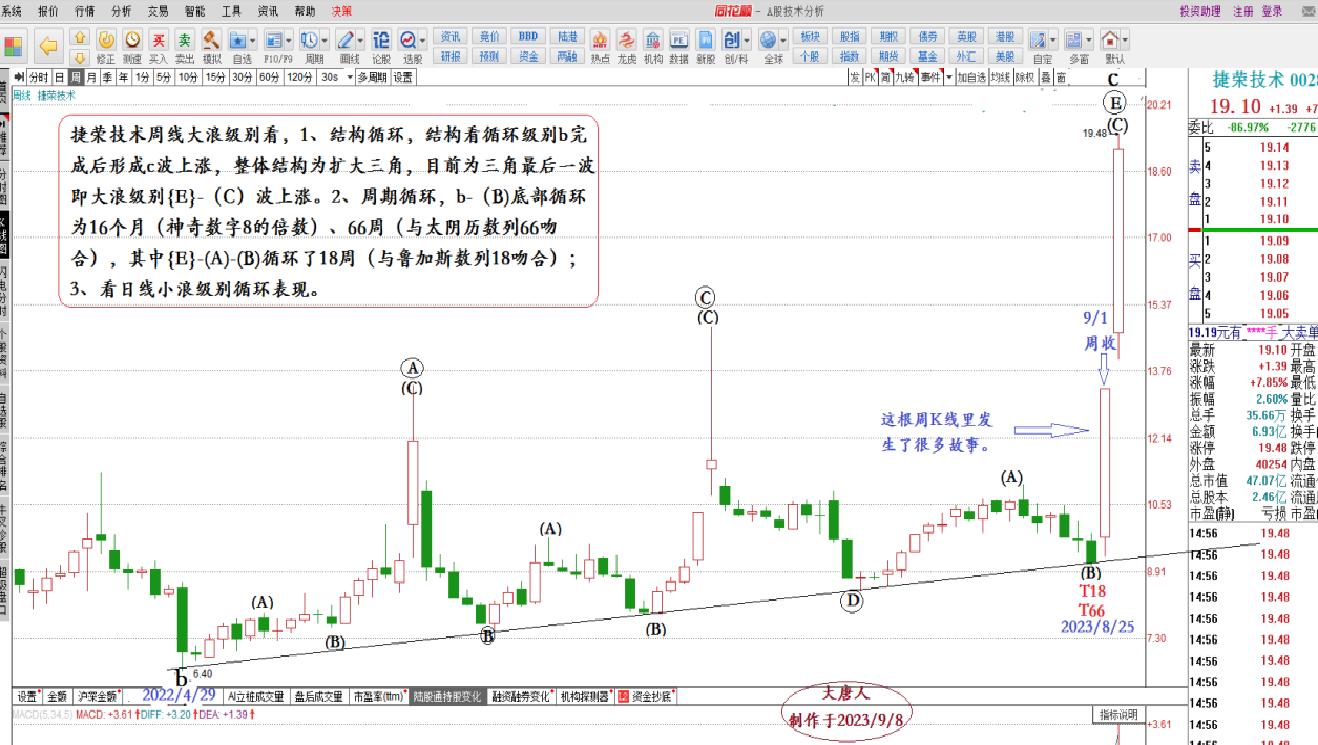Open the 选股 stock-picker dropdown

point(421,42)
